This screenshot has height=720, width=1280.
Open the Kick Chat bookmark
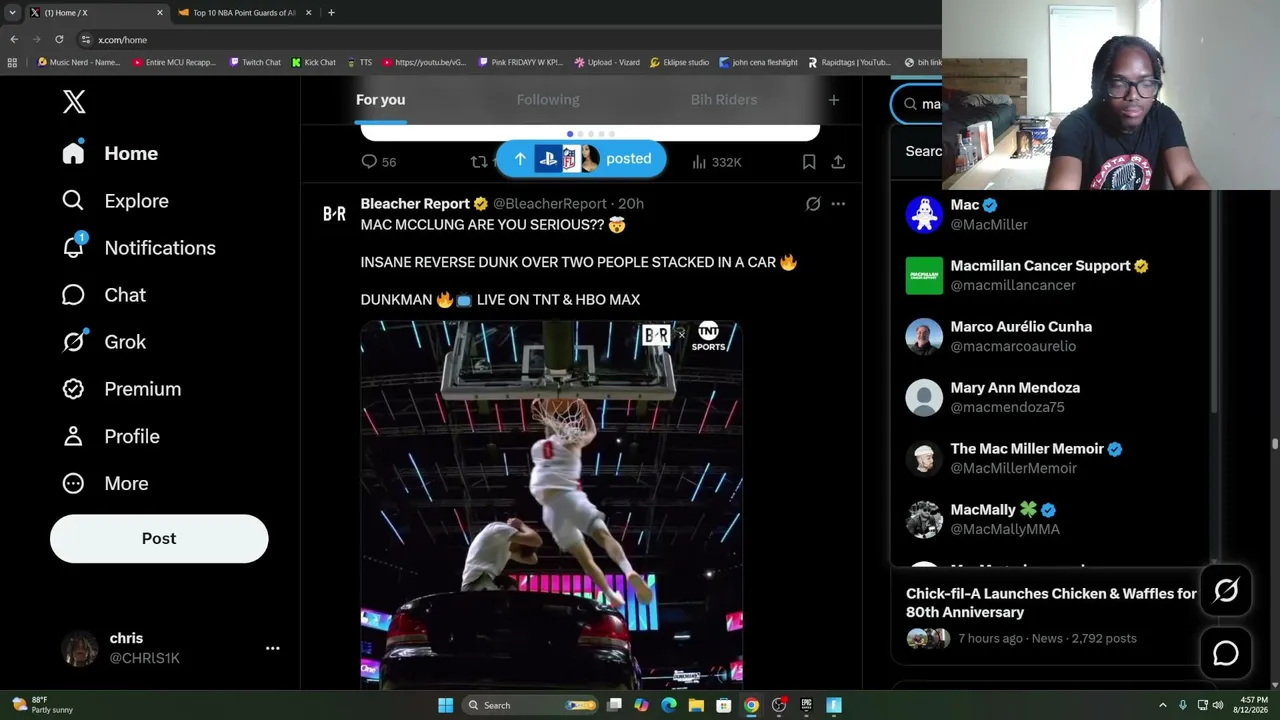[x=314, y=63]
